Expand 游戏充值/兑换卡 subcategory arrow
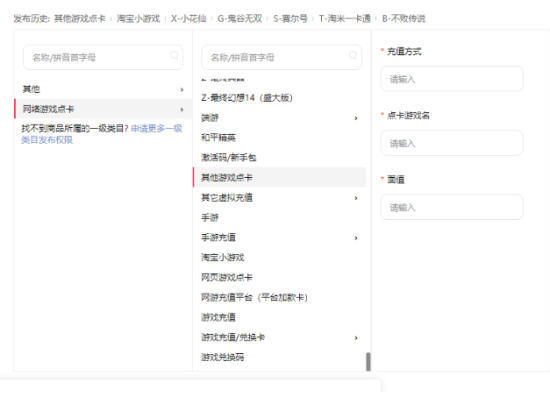The width and height of the screenshot is (550, 397). (x=356, y=338)
